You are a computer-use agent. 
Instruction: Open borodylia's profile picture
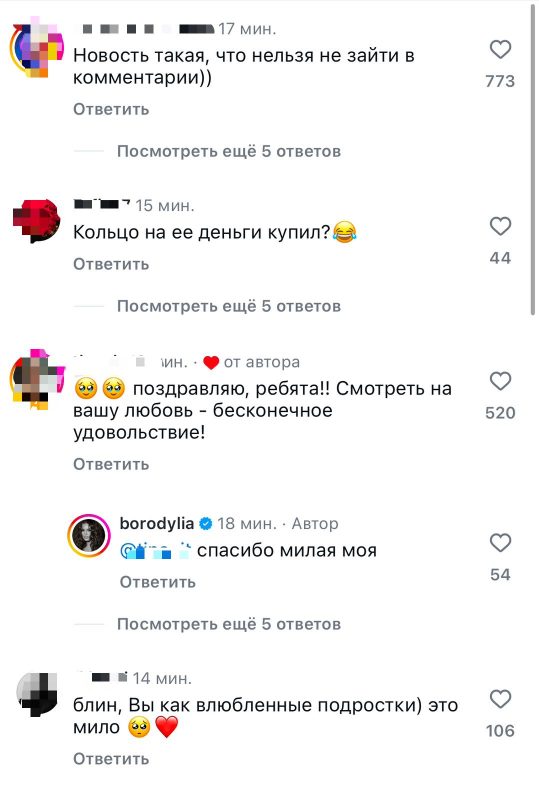(89, 536)
